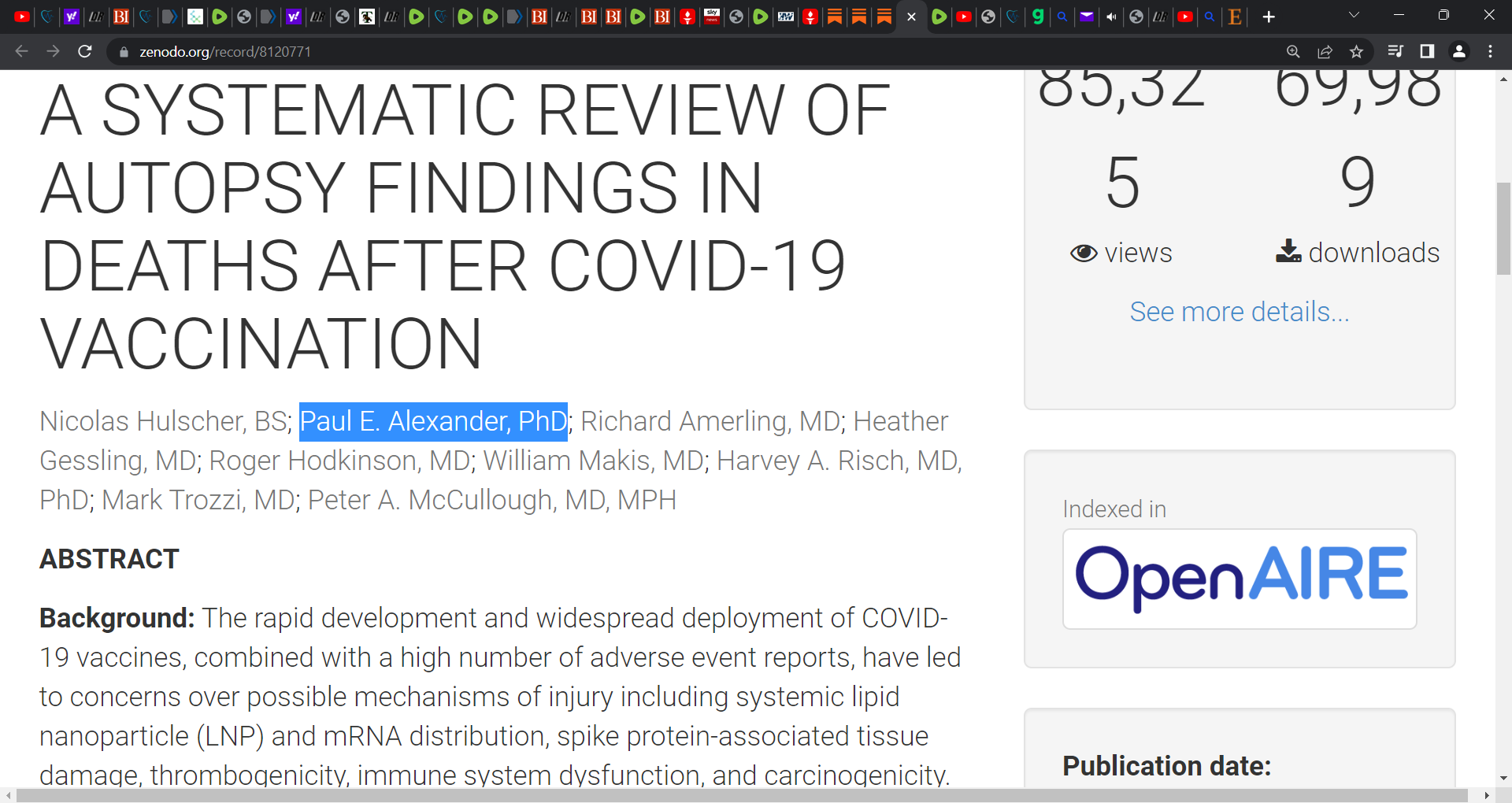This screenshot has width=1512, height=803.
Task: Expand the tab search dropdown chevron
Action: [x=1354, y=15]
